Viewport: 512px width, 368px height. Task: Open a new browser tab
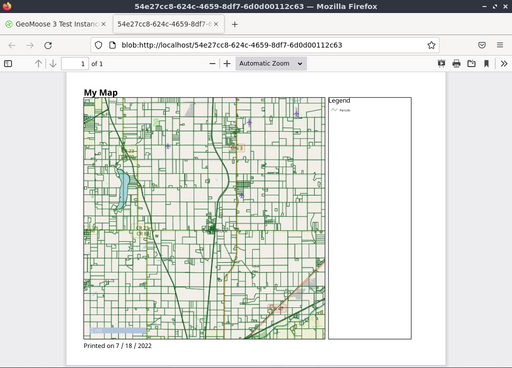point(235,24)
